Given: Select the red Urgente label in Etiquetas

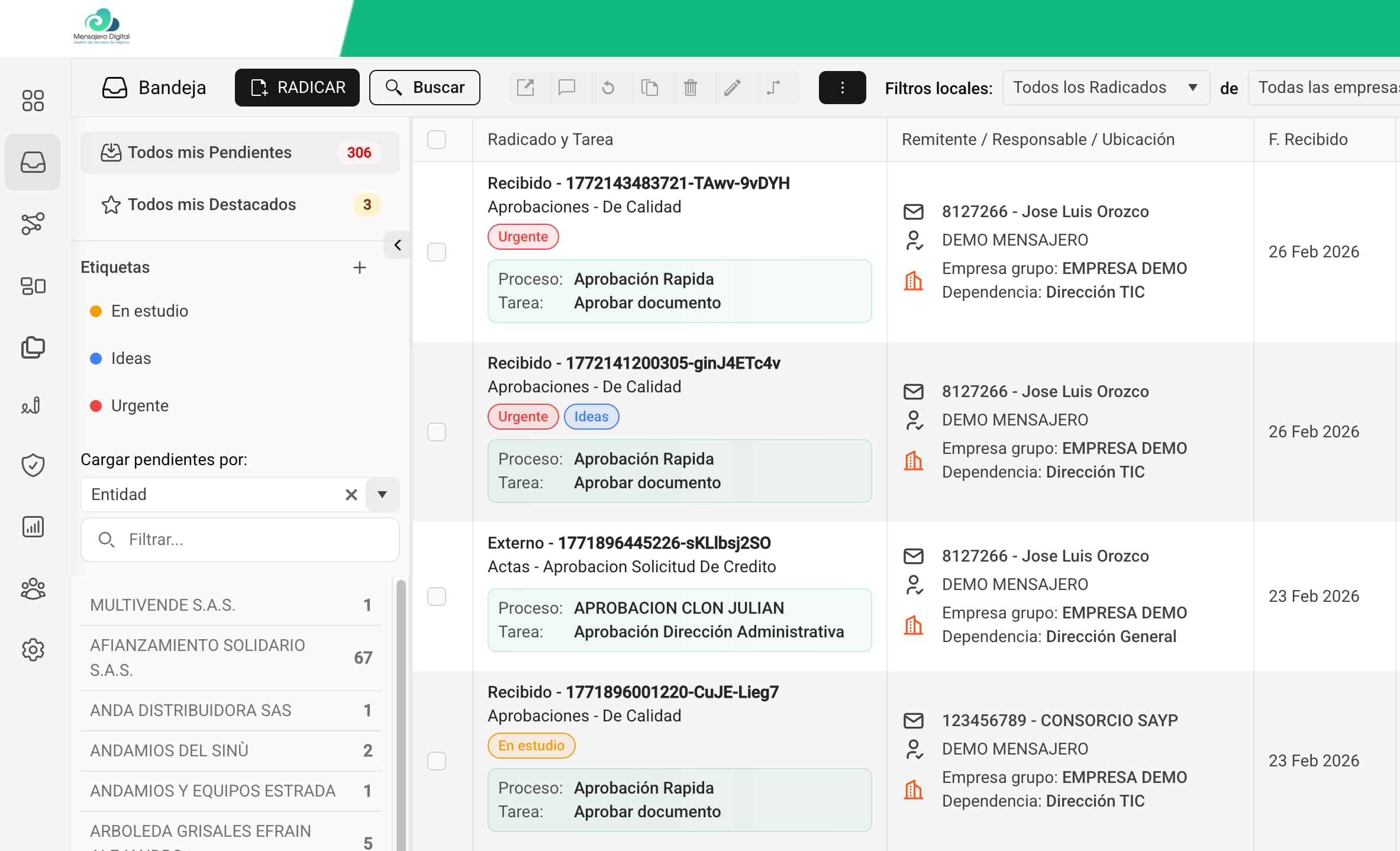Looking at the screenshot, I should 139,406.
